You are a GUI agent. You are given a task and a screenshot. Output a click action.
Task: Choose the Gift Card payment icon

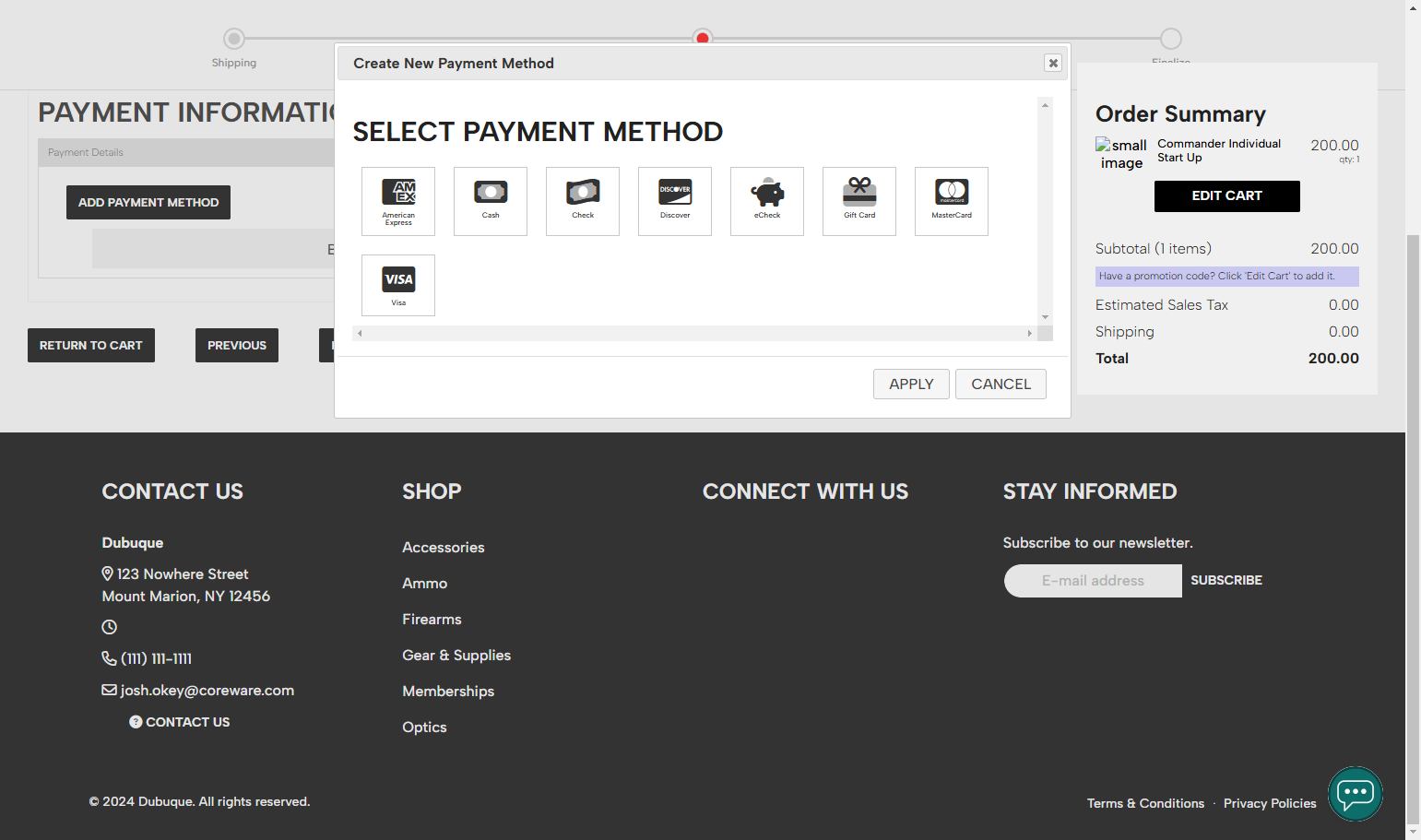(859, 201)
